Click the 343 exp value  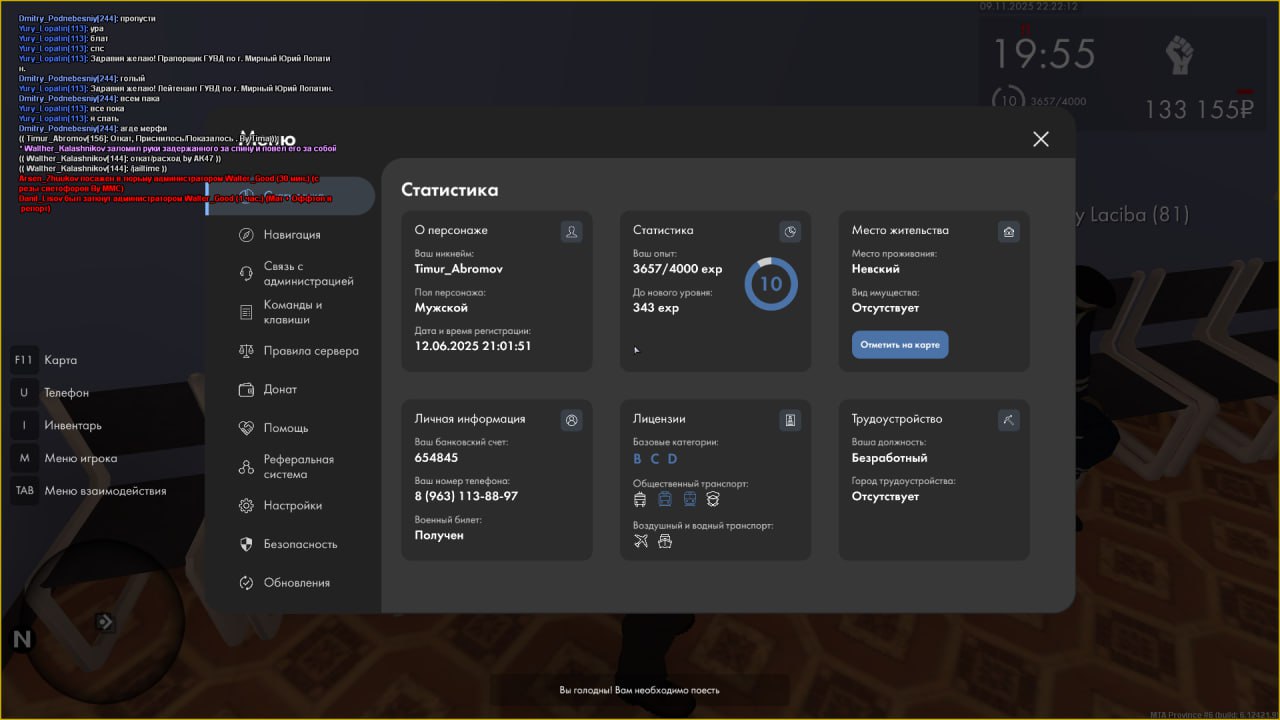pyautogui.click(x=656, y=308)
